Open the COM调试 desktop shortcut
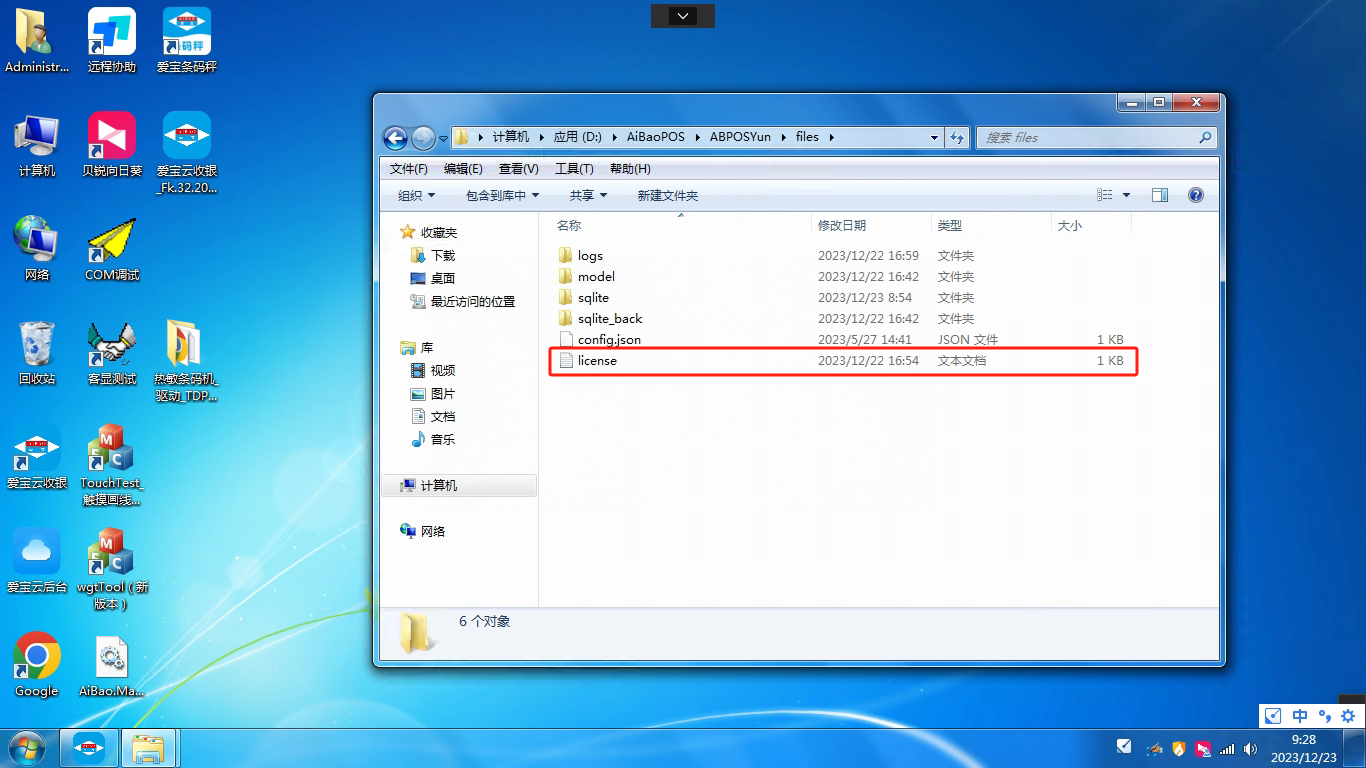The width and height of the screenshot is (1366, 768). (x=111, y=248)
